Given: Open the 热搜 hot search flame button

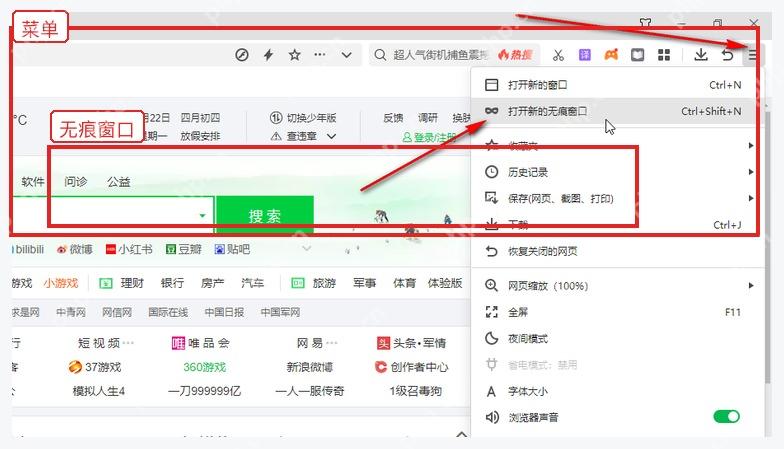Looking at the screenshot, I should [x=516, y=54].
